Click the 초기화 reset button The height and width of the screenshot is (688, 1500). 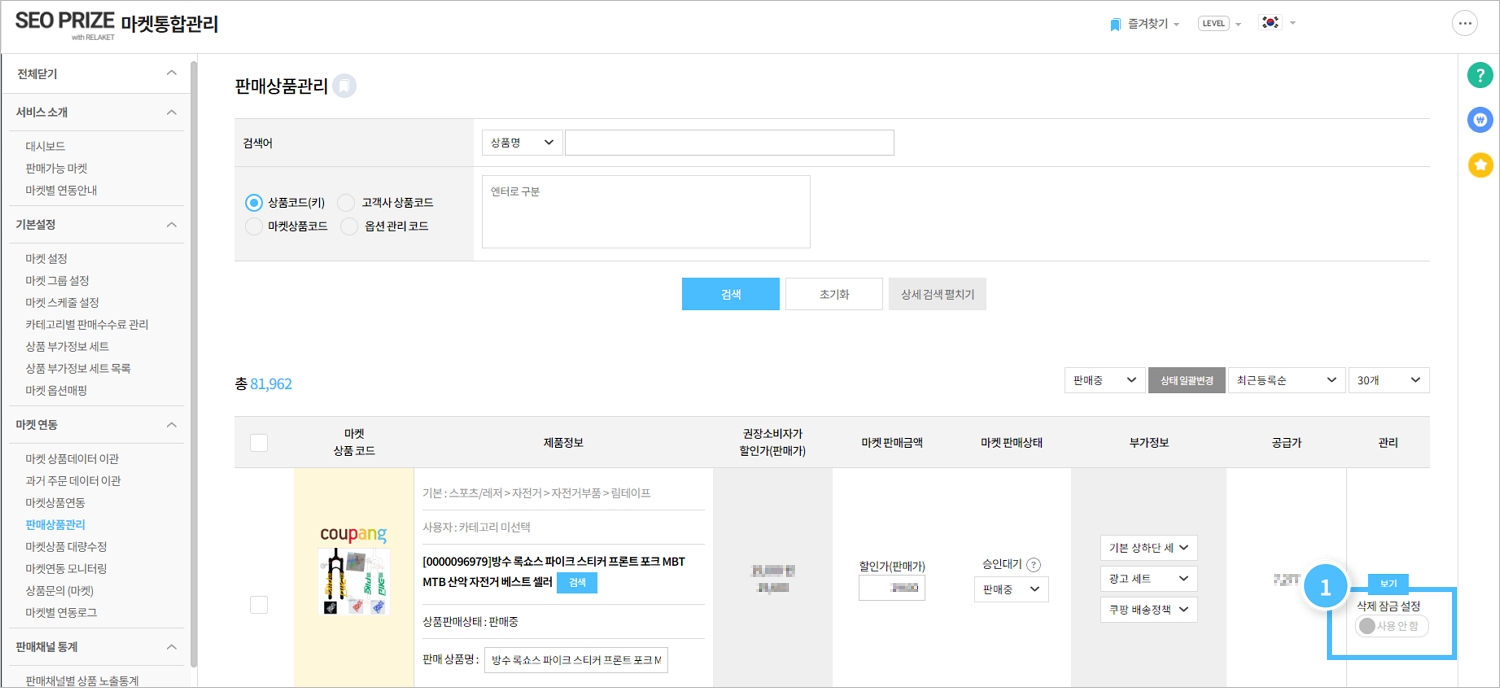[x=834, y=294]
